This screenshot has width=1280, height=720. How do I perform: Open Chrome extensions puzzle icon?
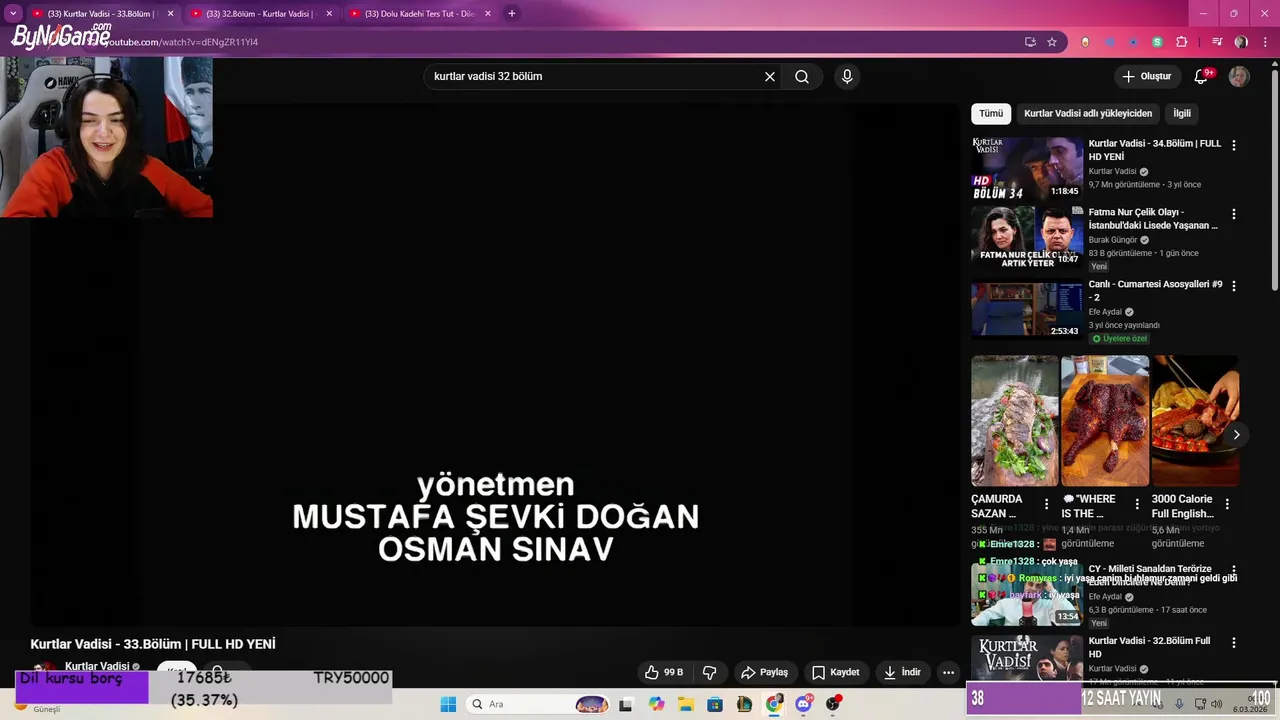[x=1181, y=42]
